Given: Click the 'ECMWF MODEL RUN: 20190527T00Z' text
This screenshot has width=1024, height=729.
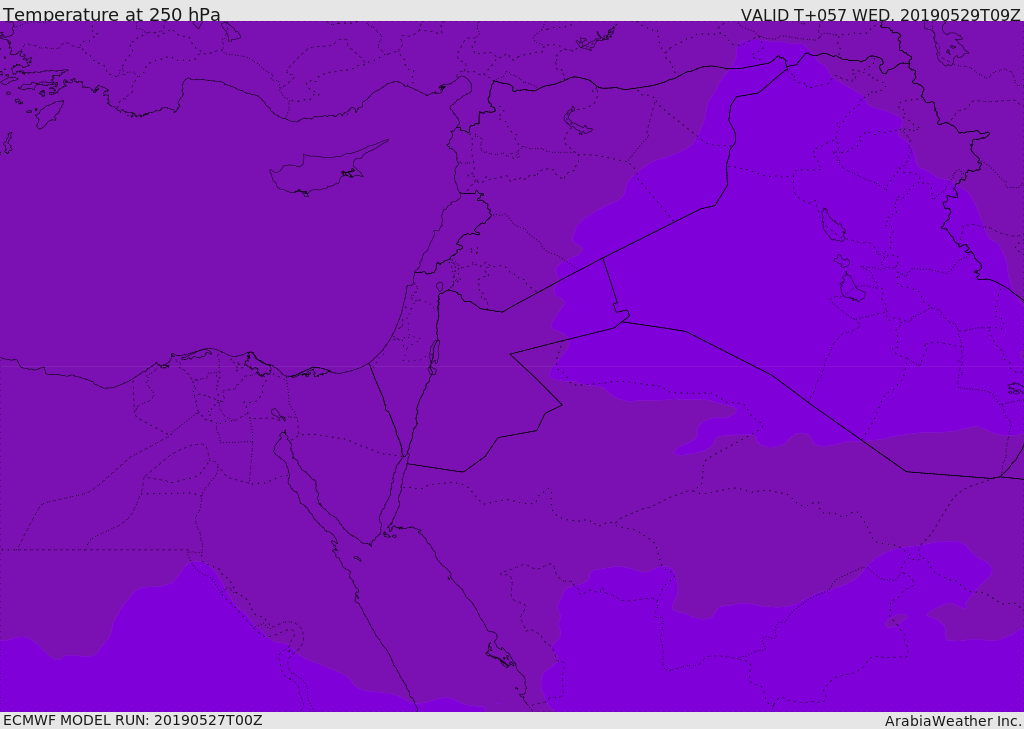Looking at the screenshot, I should click(x=133, y=720).
